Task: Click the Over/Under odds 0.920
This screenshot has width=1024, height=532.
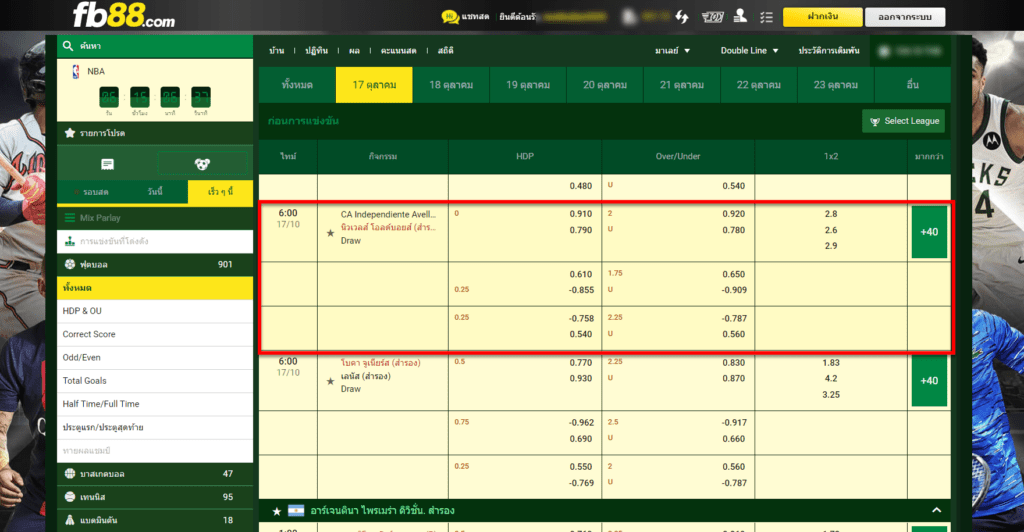Action: [733, 214]
